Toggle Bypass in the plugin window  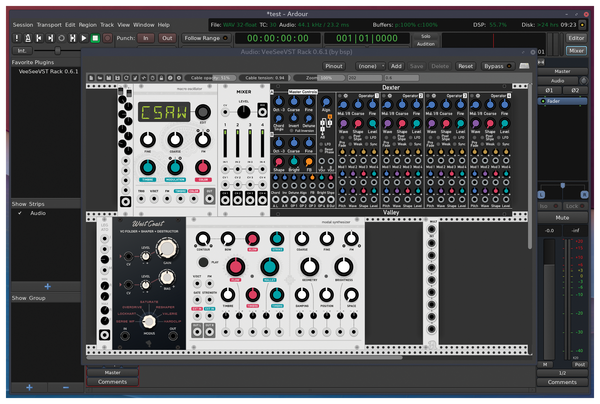[x=497, y=66]
